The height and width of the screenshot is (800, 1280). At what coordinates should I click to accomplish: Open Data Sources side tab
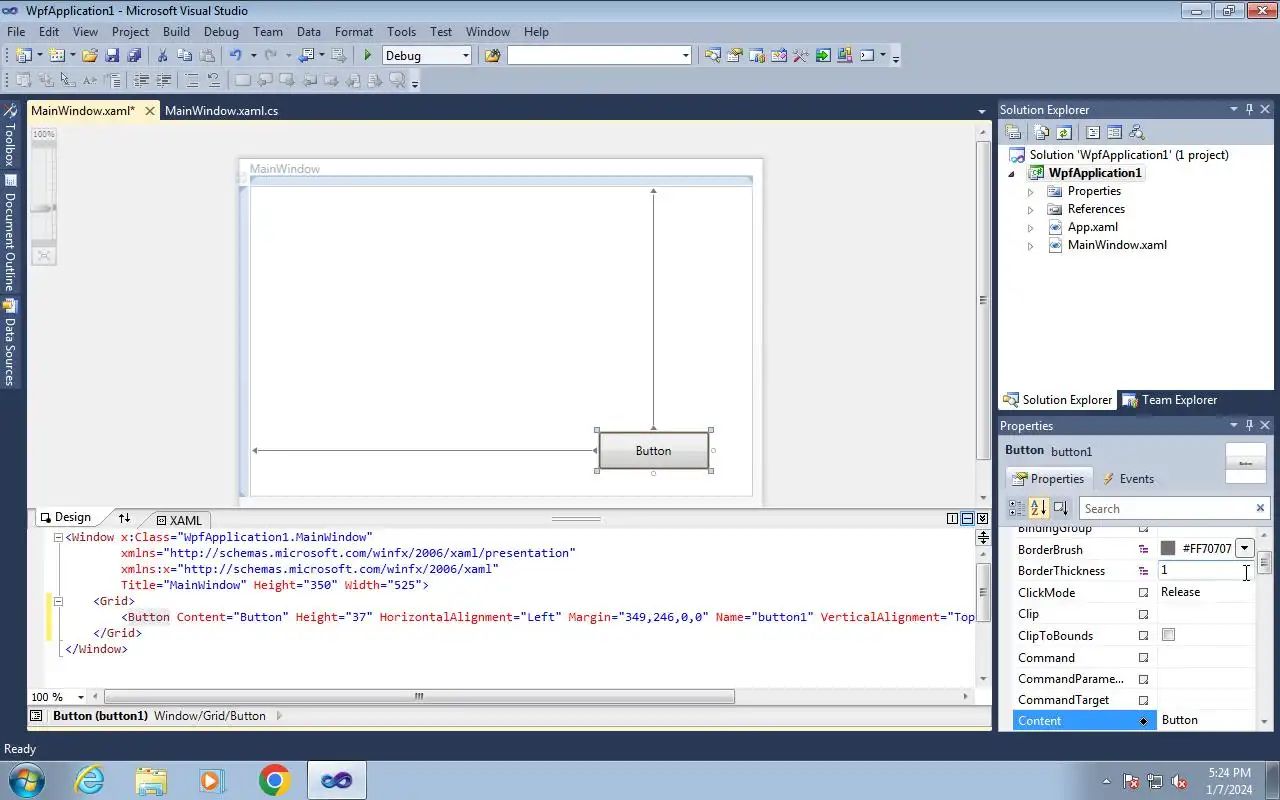coord(10,344)
